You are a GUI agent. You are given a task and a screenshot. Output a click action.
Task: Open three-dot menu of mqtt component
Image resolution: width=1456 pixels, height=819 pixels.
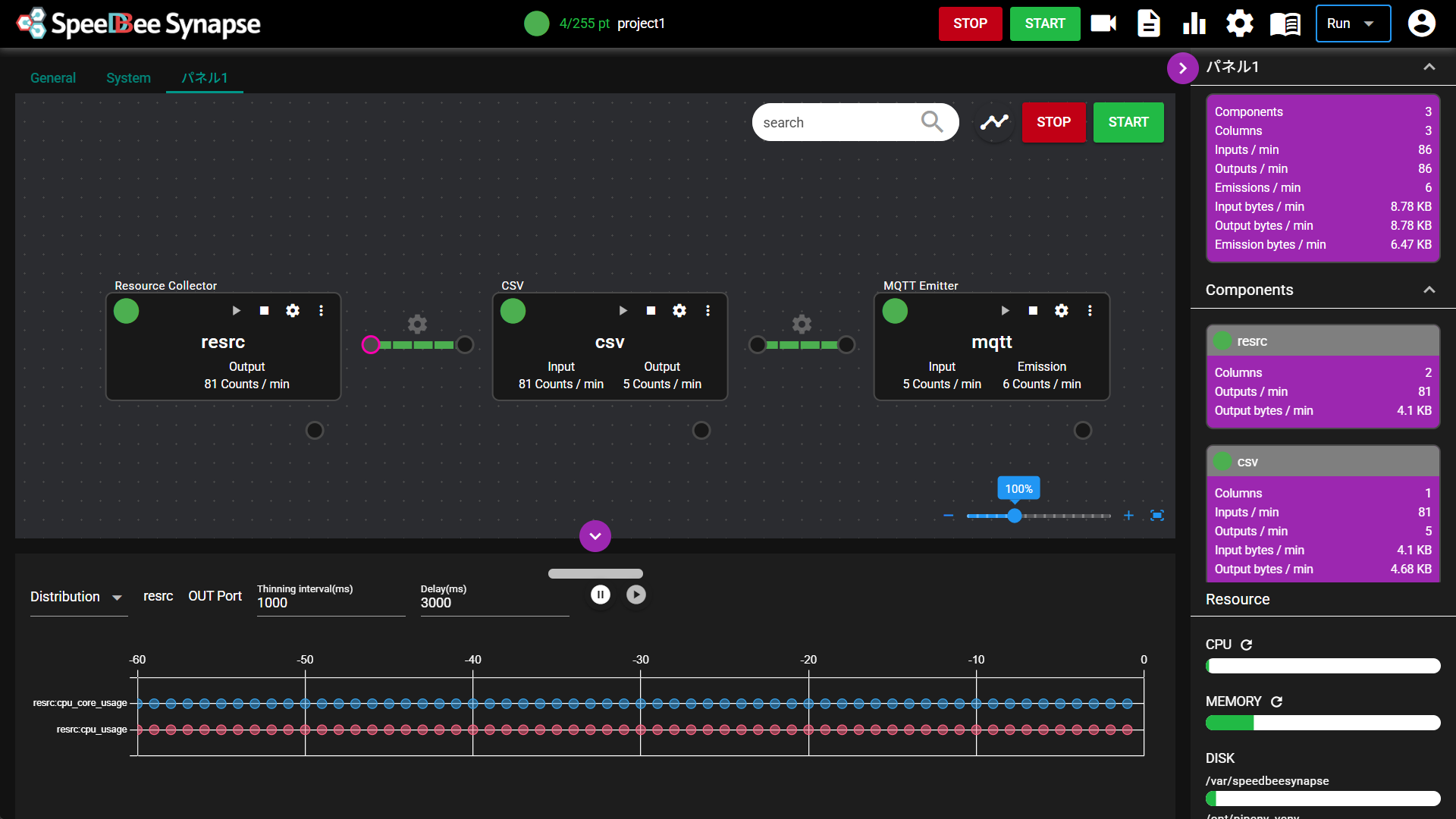tap(1090, 311)
